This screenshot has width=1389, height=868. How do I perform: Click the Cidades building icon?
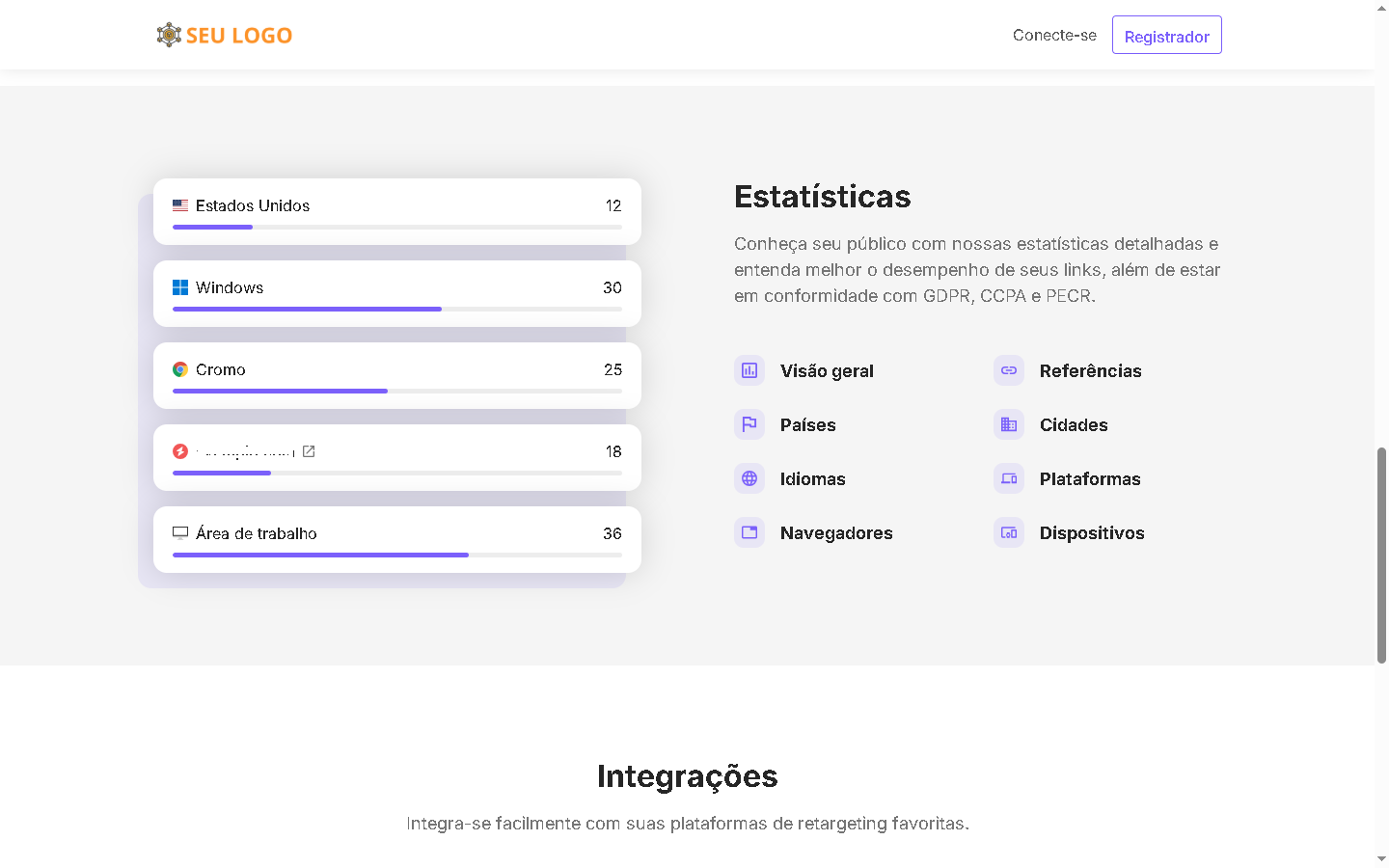pyautogui.click(x=1009, y=424)
